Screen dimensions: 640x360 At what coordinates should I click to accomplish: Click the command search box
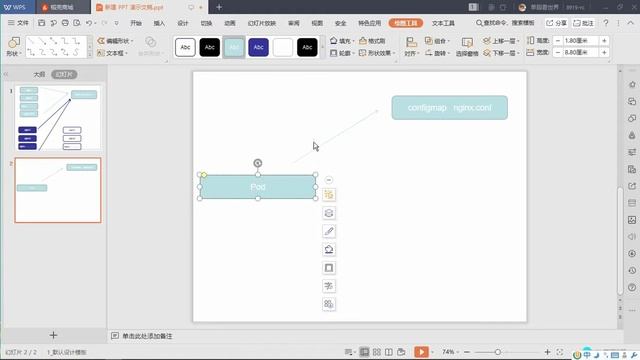tap(505, 23)
